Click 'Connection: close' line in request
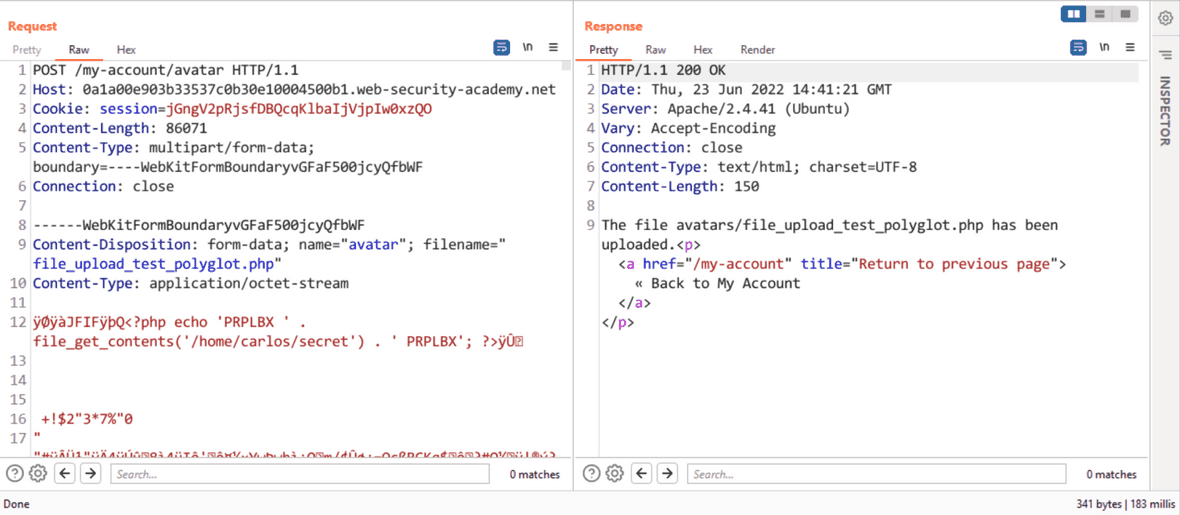Viewport: 1180px width, 515px height. [x=103, y=186]
